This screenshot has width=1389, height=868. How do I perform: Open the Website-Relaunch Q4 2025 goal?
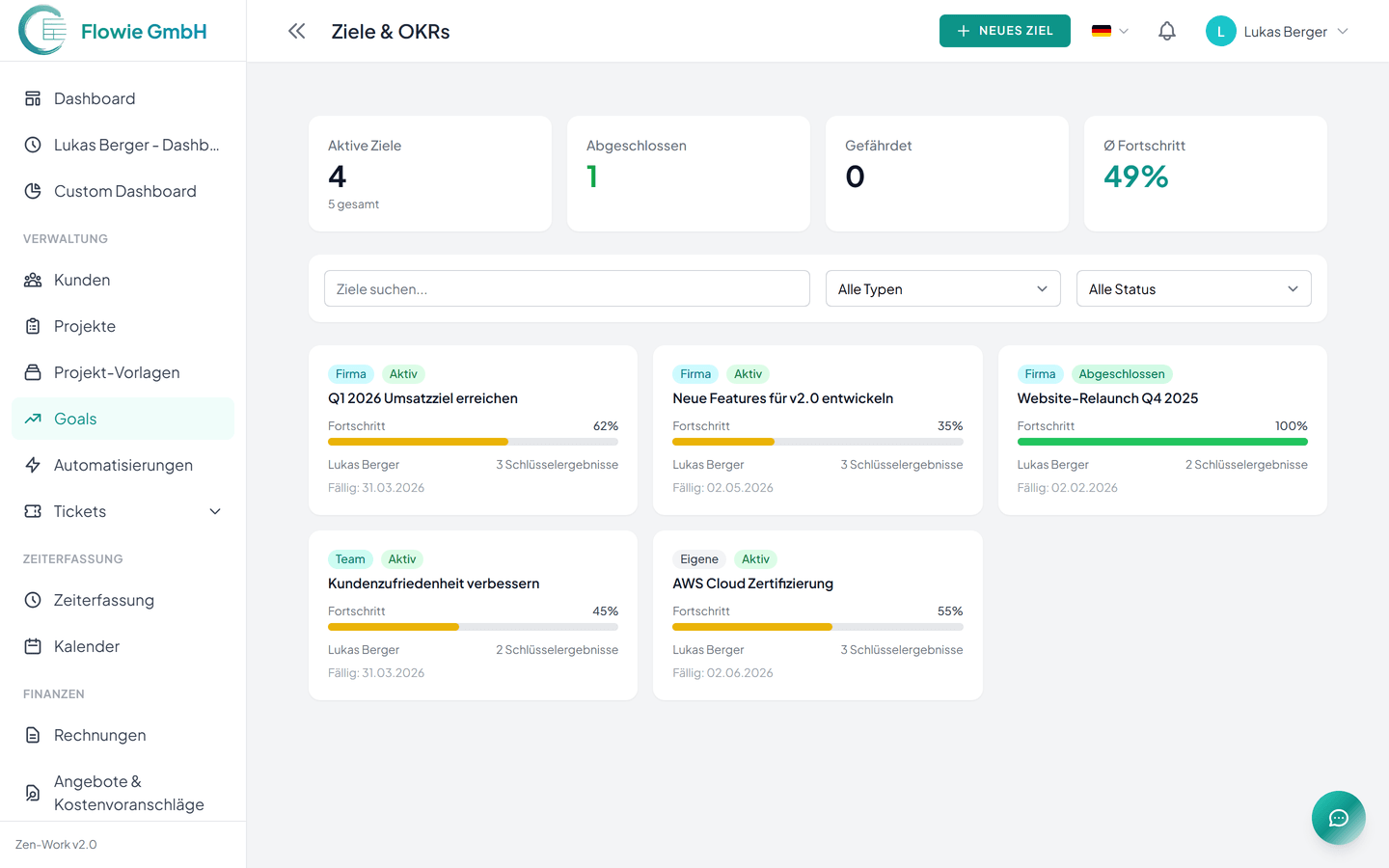click(x=1107, y=398)
